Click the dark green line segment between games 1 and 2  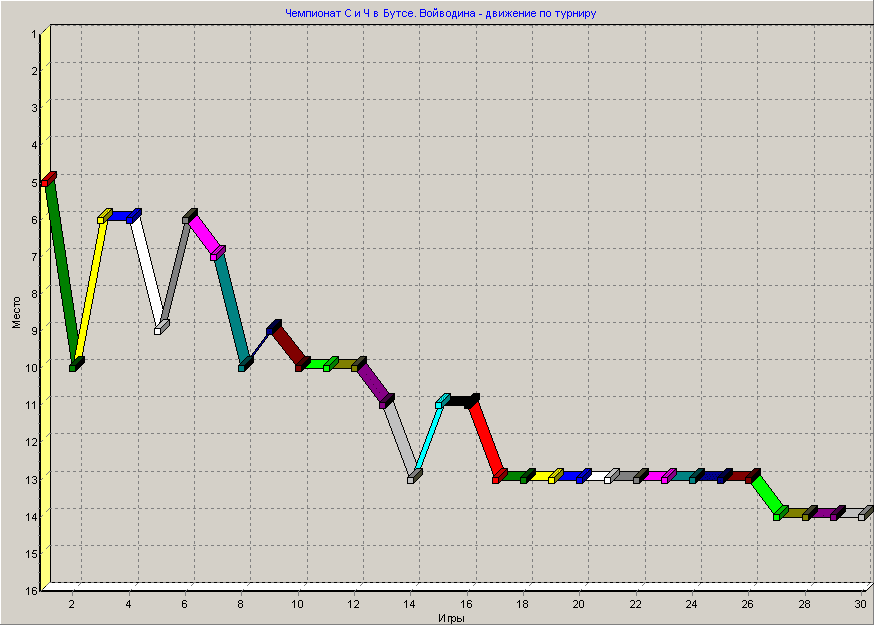[x=62, y=272]
